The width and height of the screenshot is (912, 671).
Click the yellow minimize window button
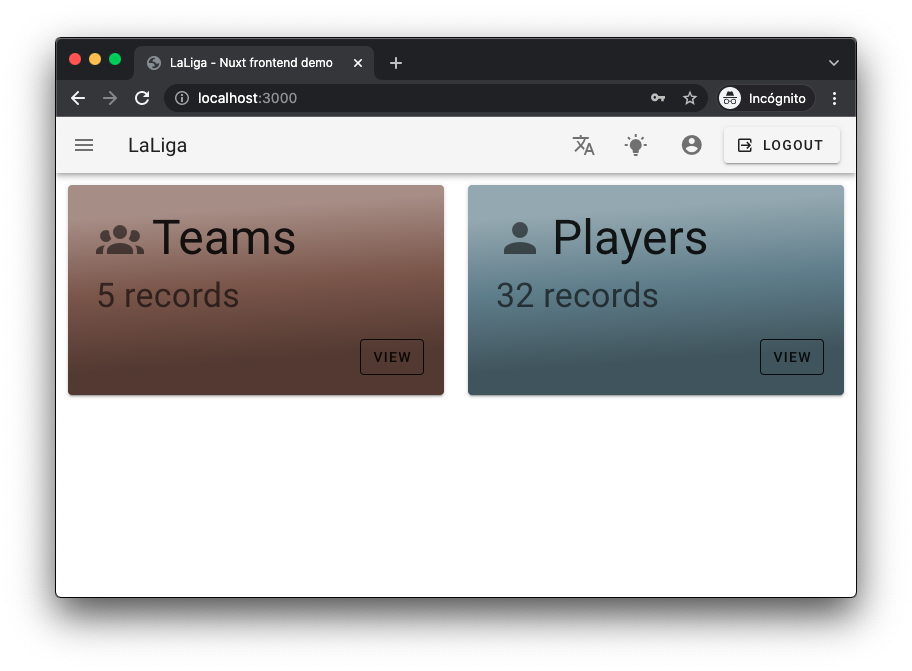point(95,59)
